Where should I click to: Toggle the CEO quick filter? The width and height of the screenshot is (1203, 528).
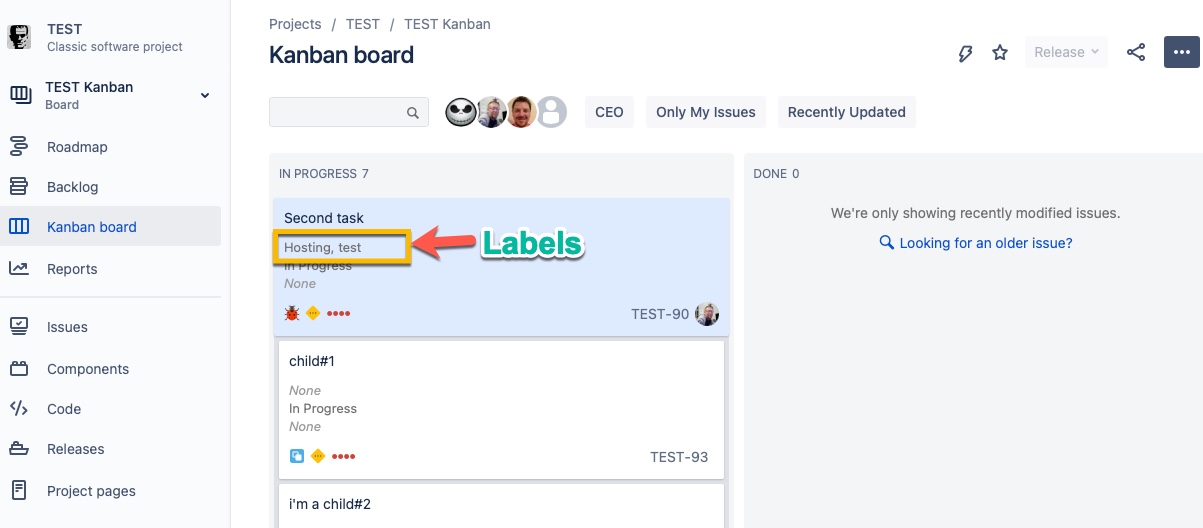coord(609,112)
